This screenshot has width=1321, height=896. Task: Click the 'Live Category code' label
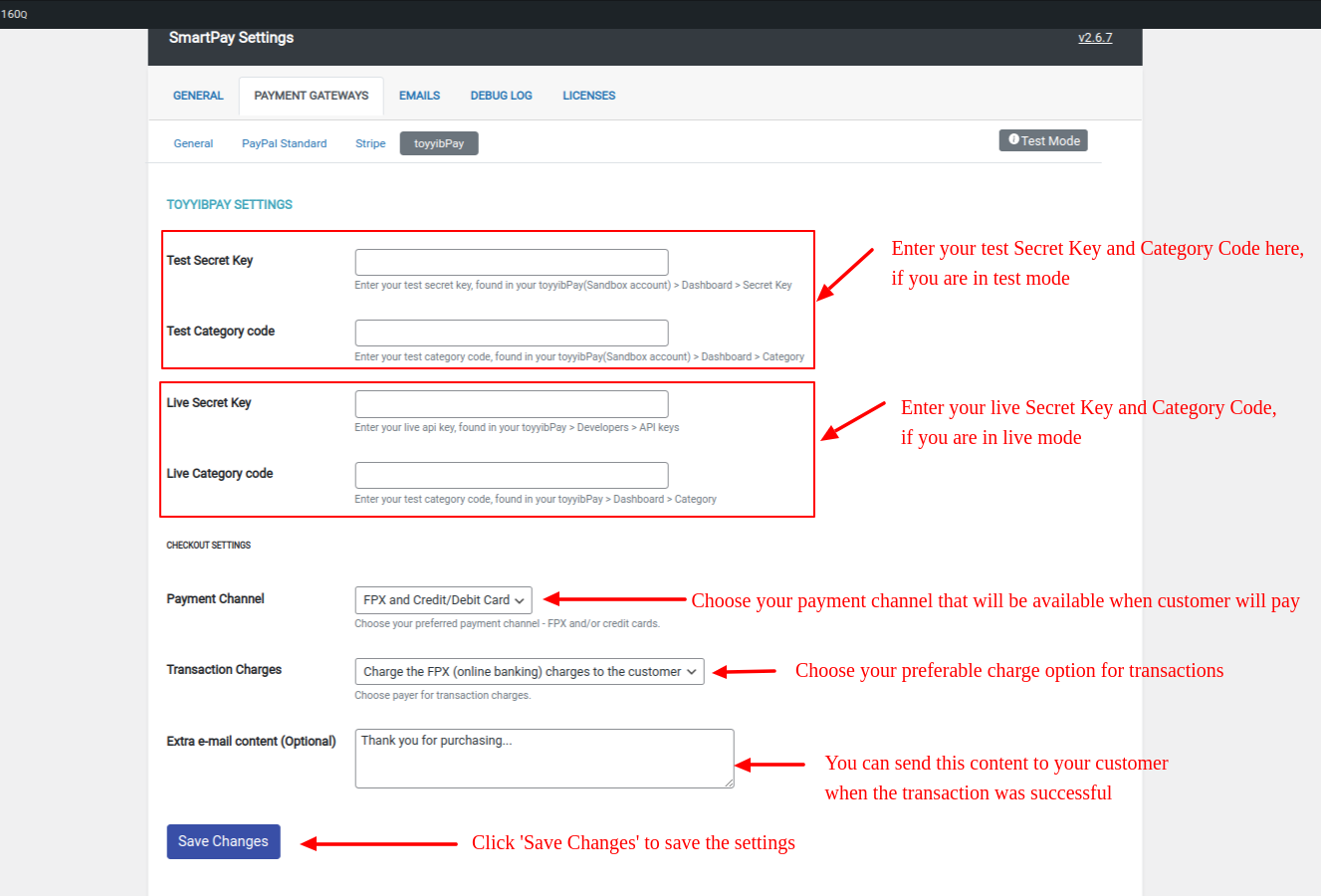pyautogui.click(x=219, y=474)
